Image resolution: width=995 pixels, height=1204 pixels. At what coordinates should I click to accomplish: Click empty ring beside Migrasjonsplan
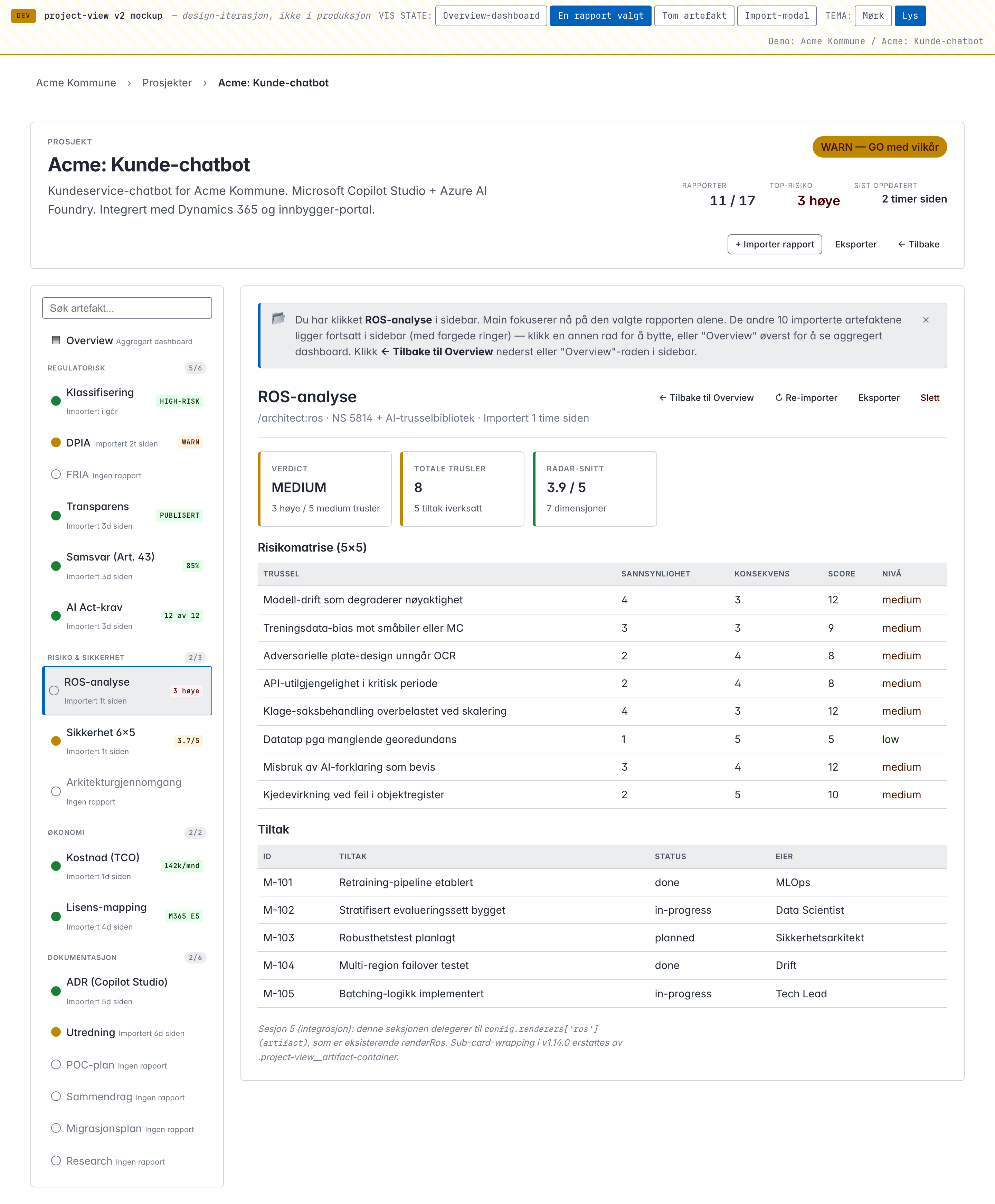pyautogui.click(x=56, y=1128)
